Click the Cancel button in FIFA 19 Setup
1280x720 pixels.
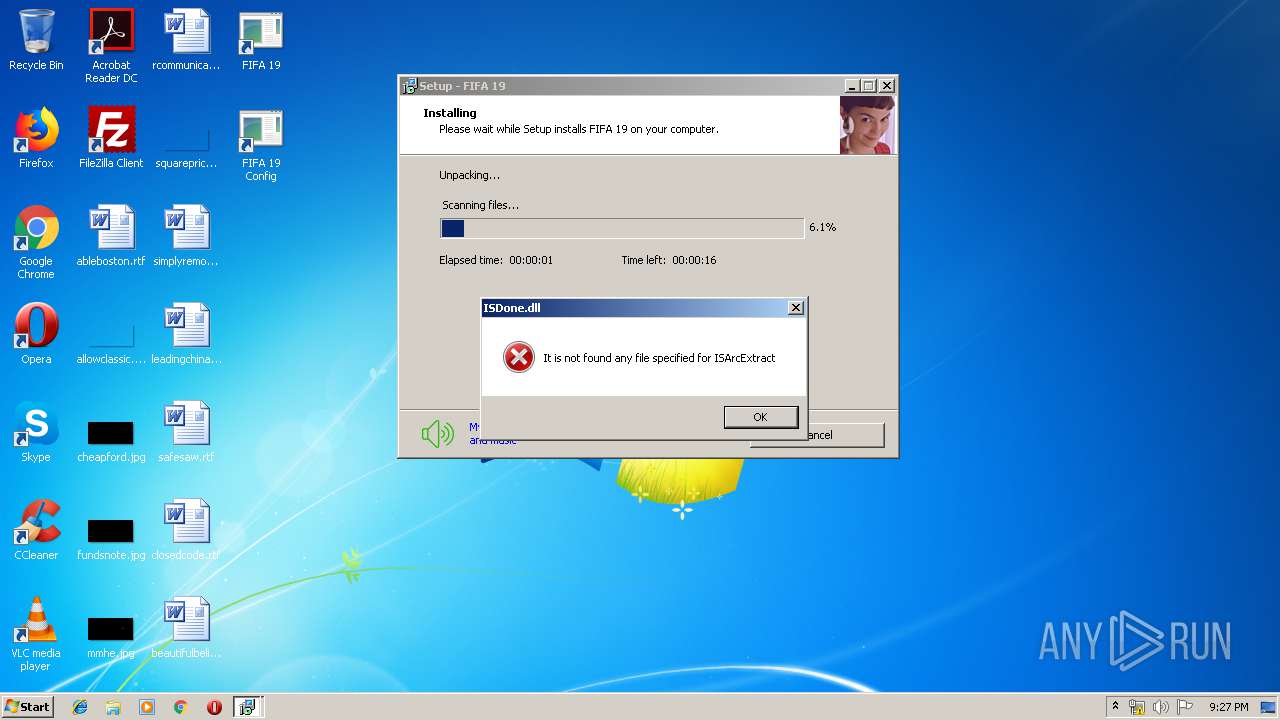tap(845, 435)
